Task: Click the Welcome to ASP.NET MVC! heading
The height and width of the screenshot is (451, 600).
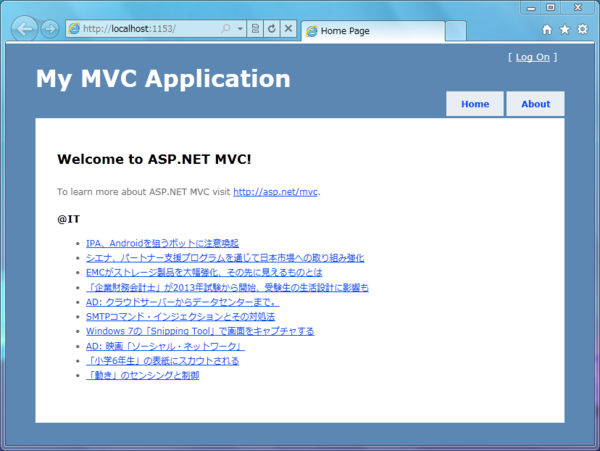Action: click(154, 159)
